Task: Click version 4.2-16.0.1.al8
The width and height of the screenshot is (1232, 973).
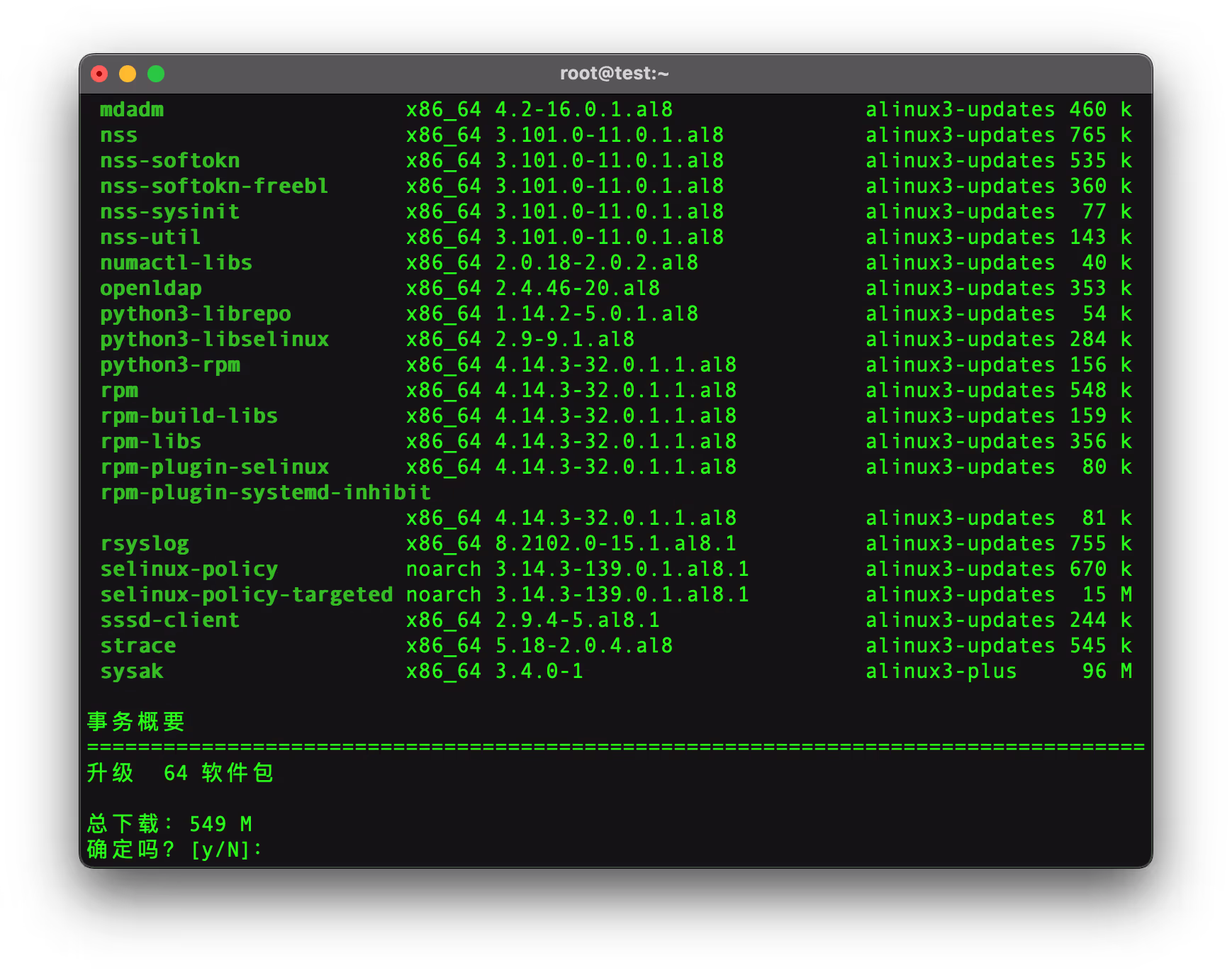Action: point(584,110)
